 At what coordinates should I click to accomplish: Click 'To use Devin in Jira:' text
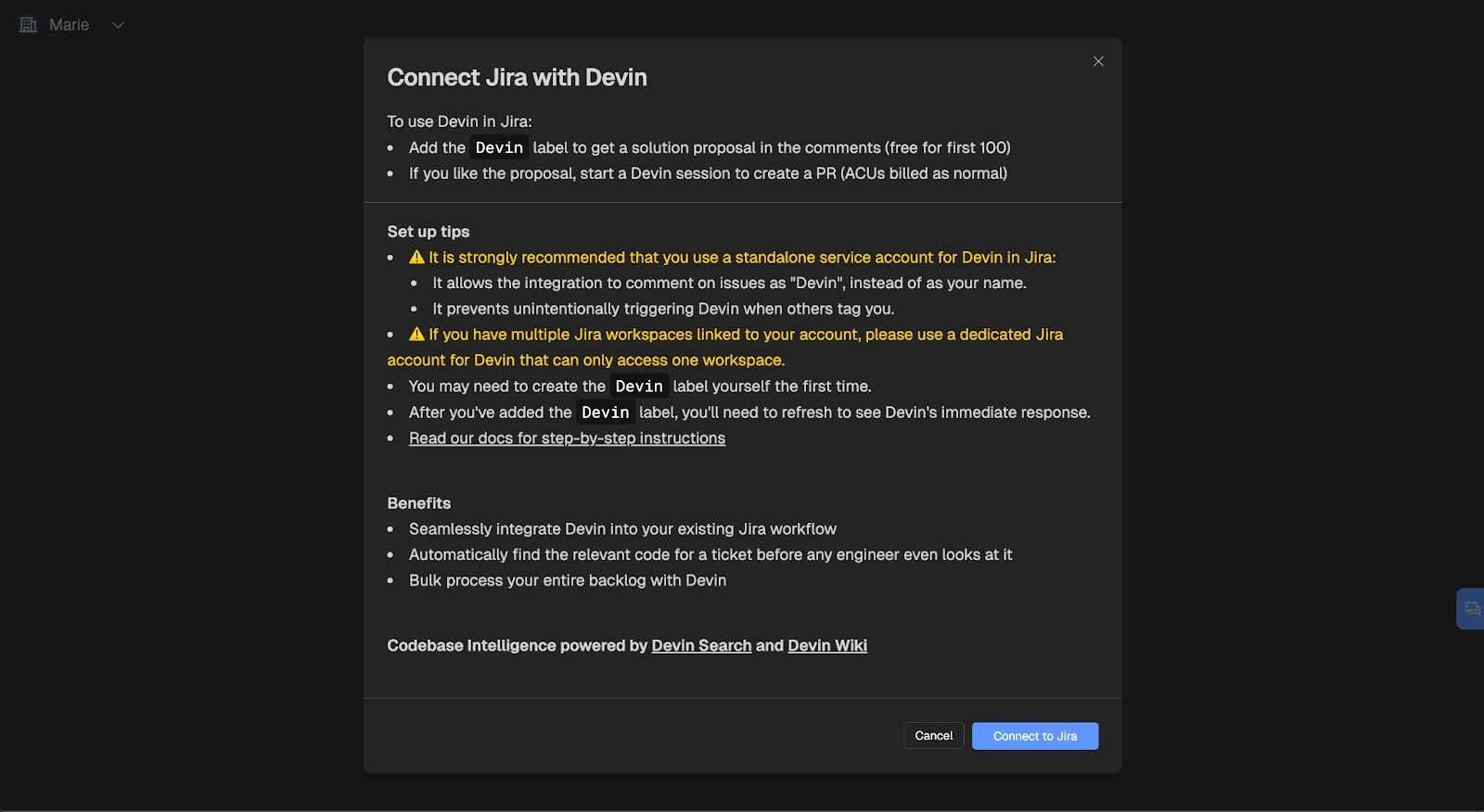coord(459,121)
